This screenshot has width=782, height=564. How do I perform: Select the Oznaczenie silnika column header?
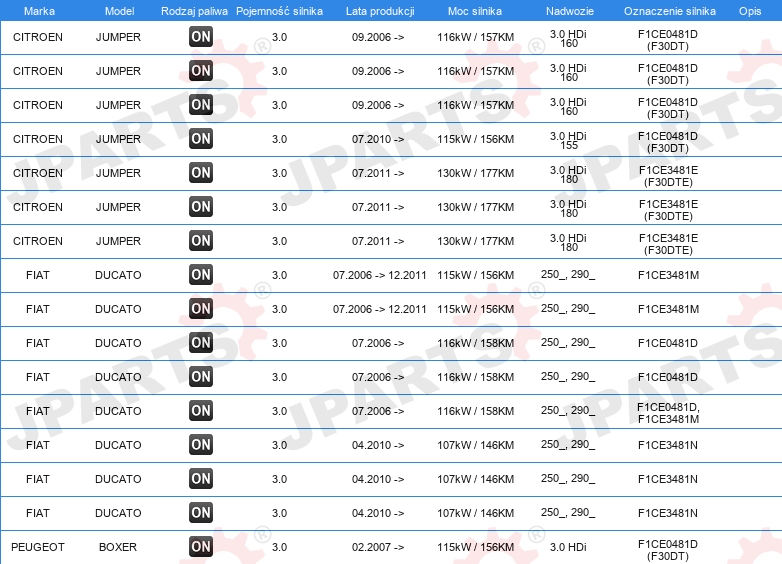pyautogui.click(x=670, y=11)
